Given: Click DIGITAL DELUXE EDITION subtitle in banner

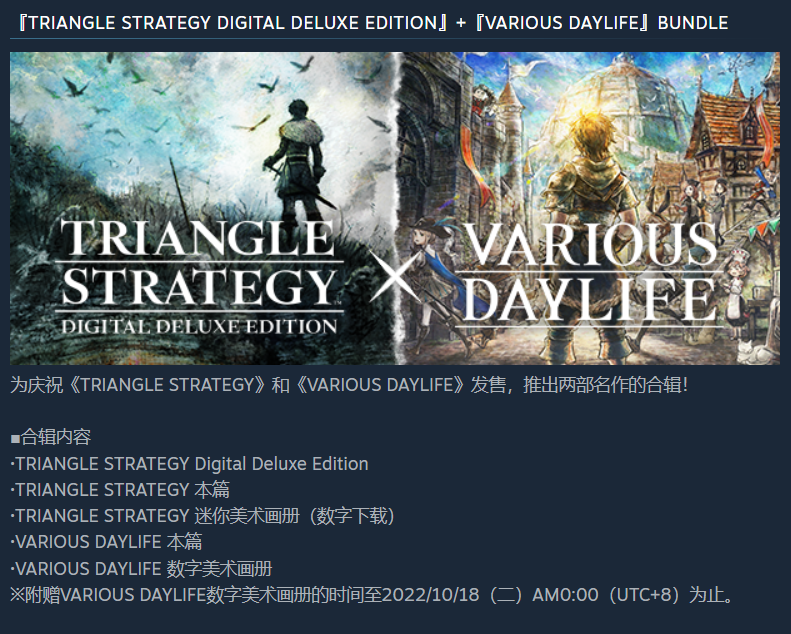Looking at the screenshot, I should pos(199,326).
